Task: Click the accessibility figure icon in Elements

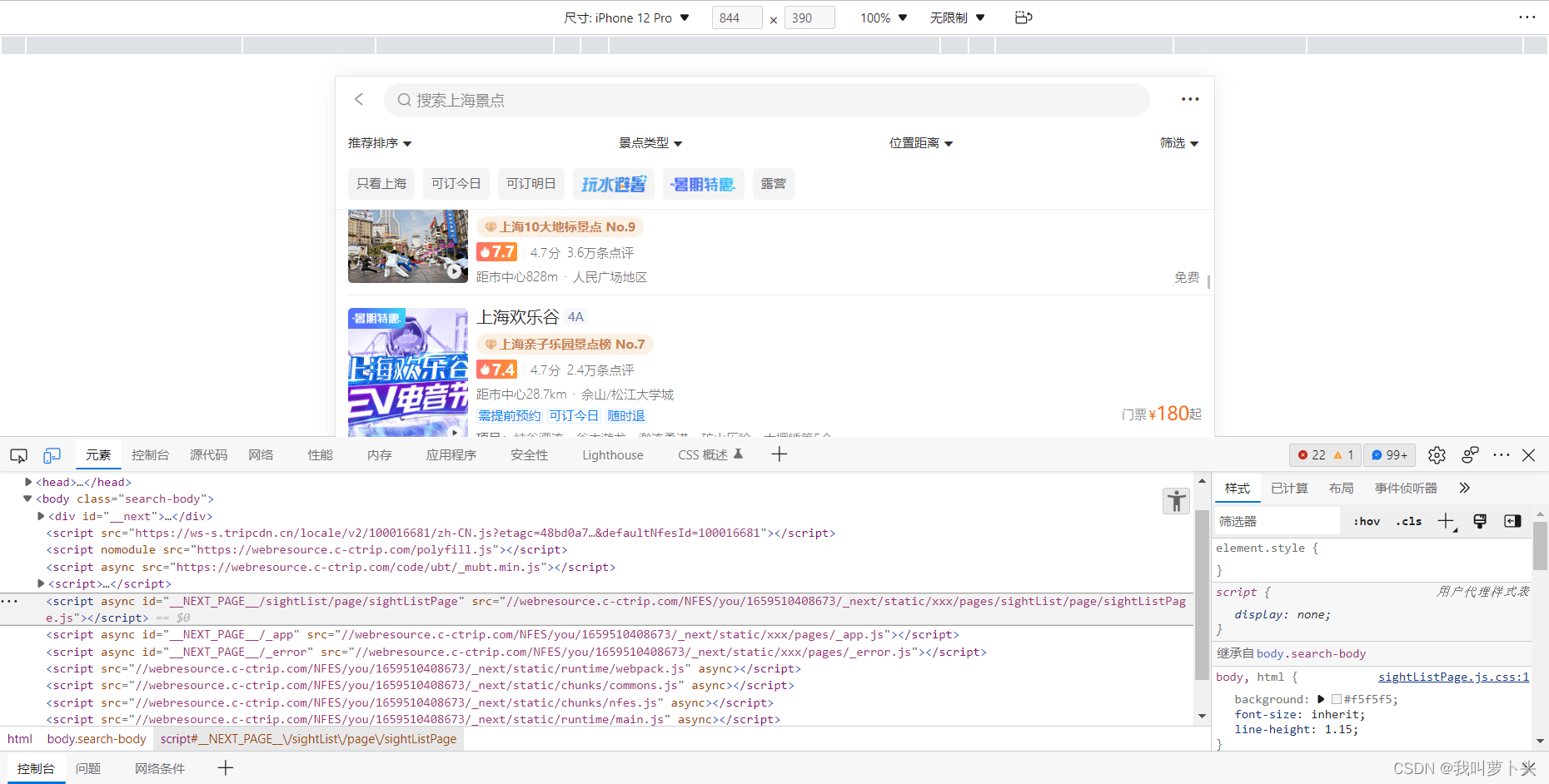Action: tap(1176, 501)
